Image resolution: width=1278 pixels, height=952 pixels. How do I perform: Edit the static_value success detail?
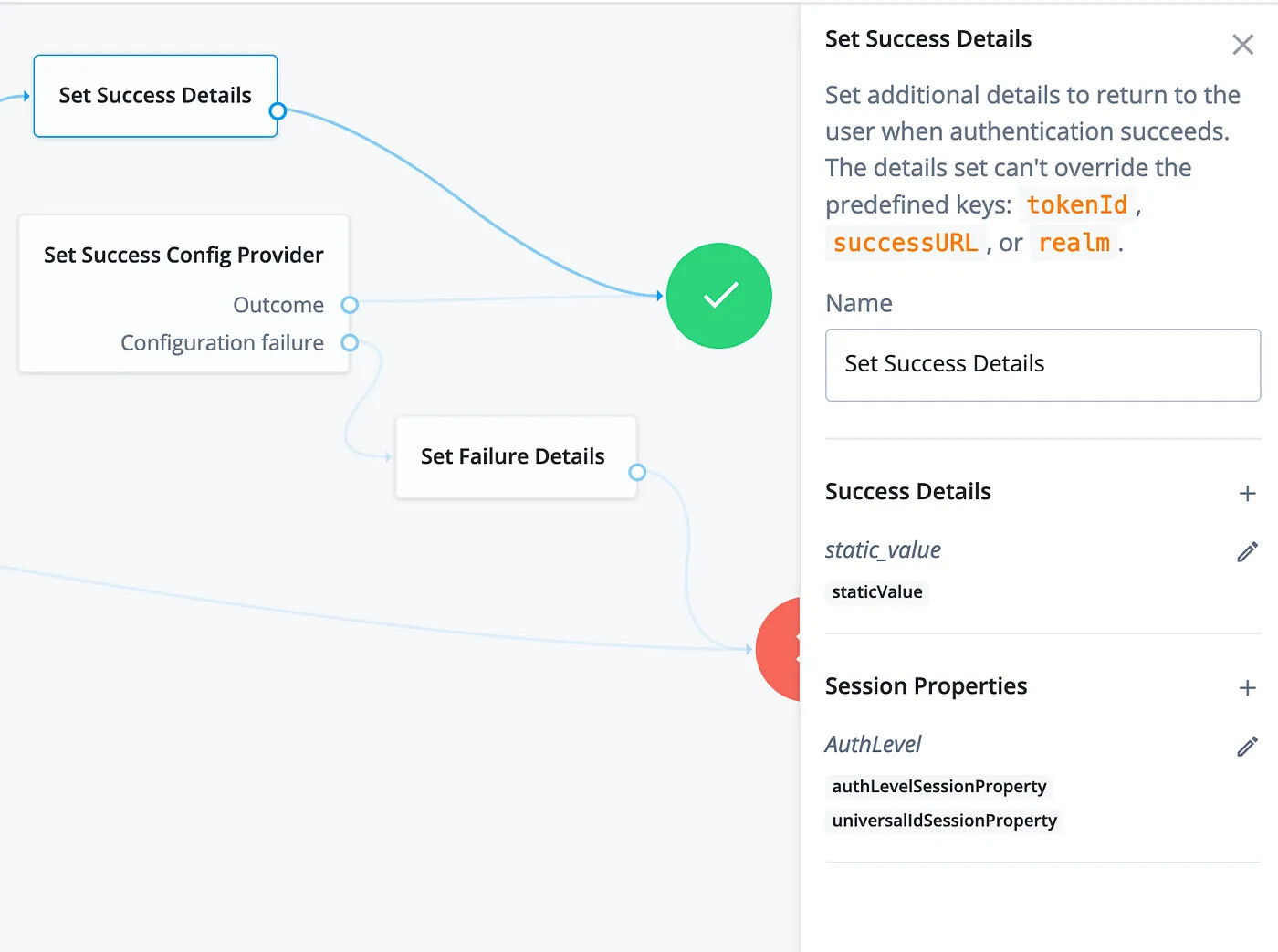(x=1247, y=552)
